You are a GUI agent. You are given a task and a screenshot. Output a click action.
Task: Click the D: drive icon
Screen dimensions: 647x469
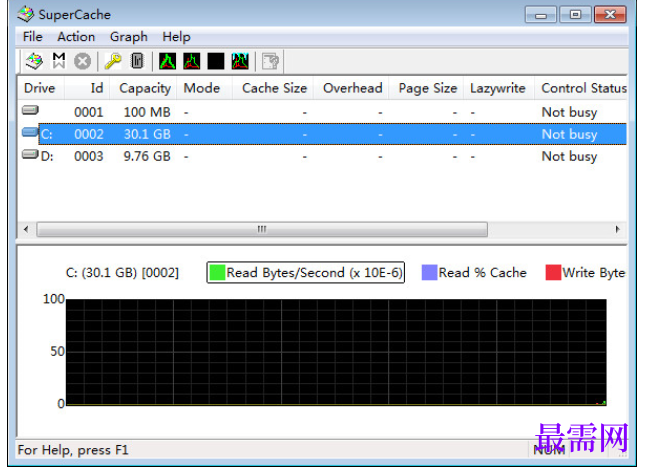pyautogui.click(x=30, y=155)
